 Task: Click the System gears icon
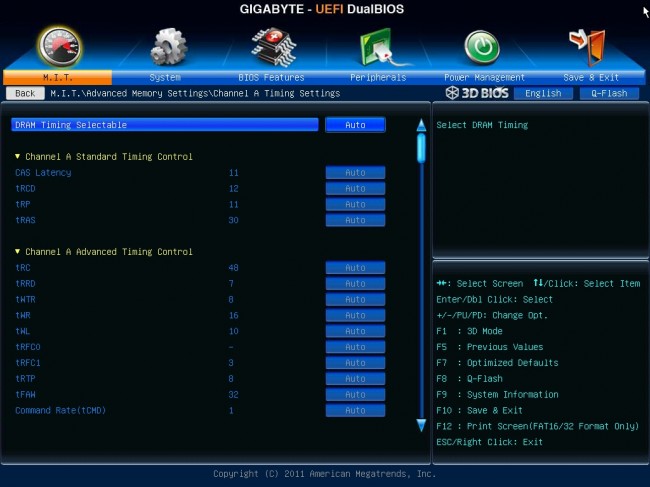click(x=168, y=46)
